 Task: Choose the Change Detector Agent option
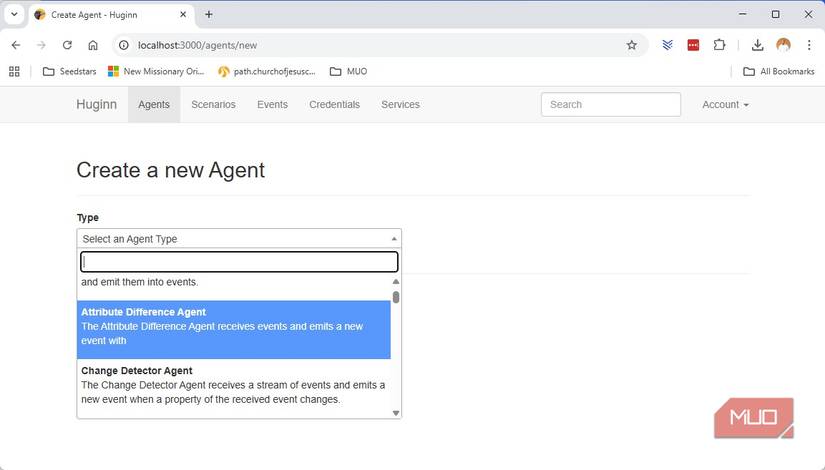tap(234, 388)
